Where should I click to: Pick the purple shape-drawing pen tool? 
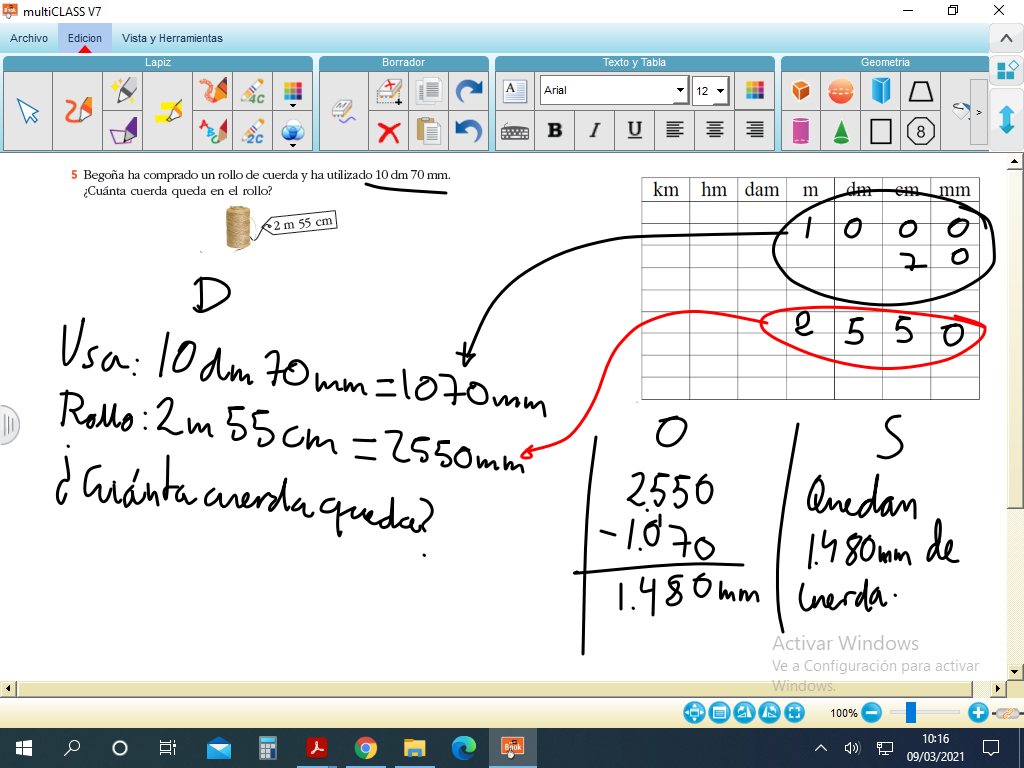[x=123, y=131]
